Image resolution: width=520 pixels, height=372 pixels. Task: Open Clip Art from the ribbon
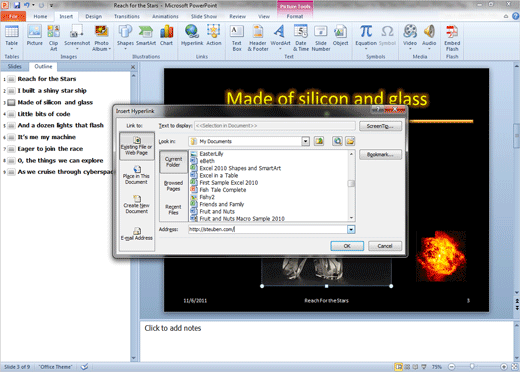pos(53,37)
